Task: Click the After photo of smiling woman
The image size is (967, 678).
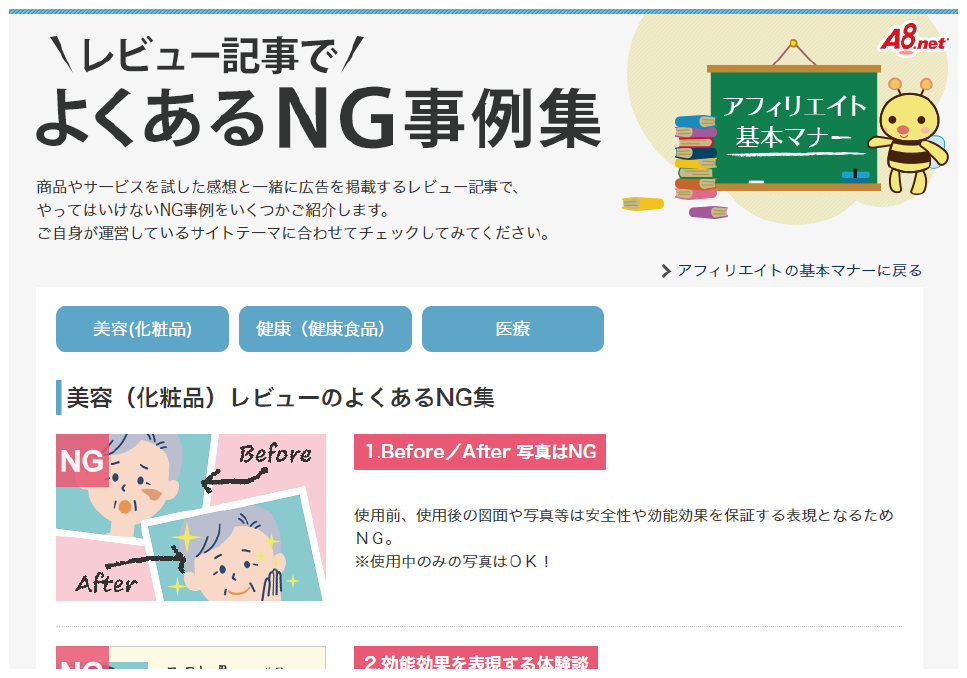Action: (237, 548)
